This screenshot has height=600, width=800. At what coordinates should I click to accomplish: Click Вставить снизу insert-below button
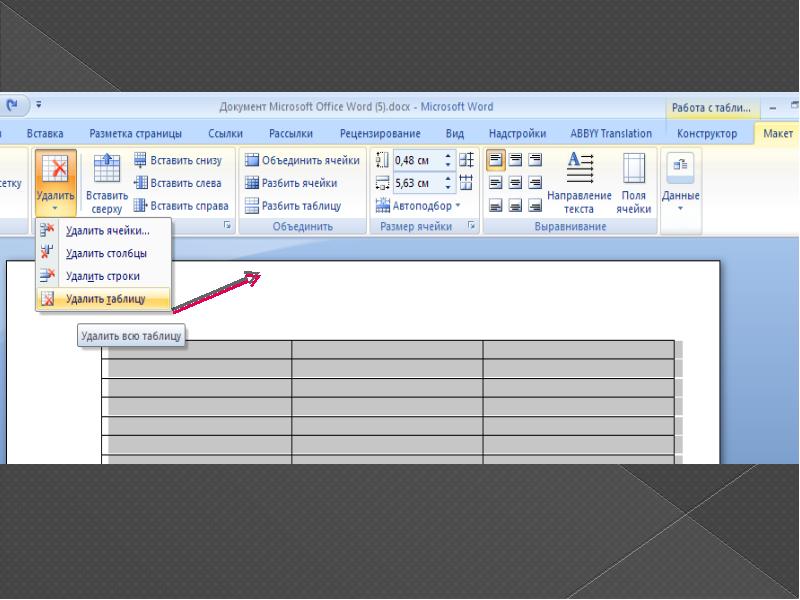click(178, 160)
